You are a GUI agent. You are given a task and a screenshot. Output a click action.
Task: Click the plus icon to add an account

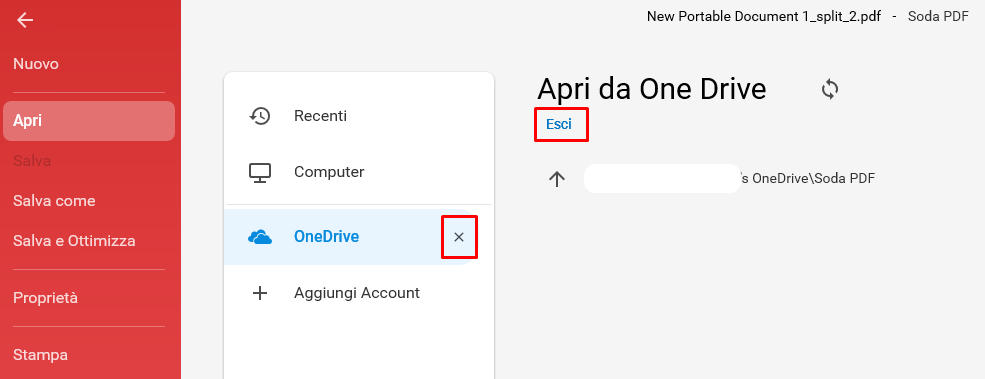259,293
